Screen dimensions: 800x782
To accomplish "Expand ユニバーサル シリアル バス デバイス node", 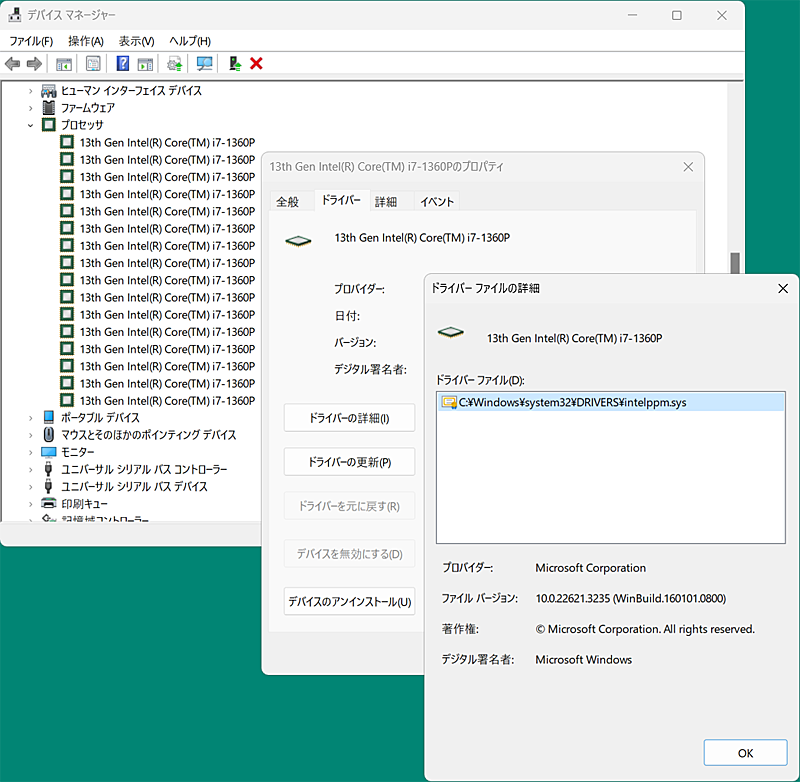I will click(x=31, y=487).
